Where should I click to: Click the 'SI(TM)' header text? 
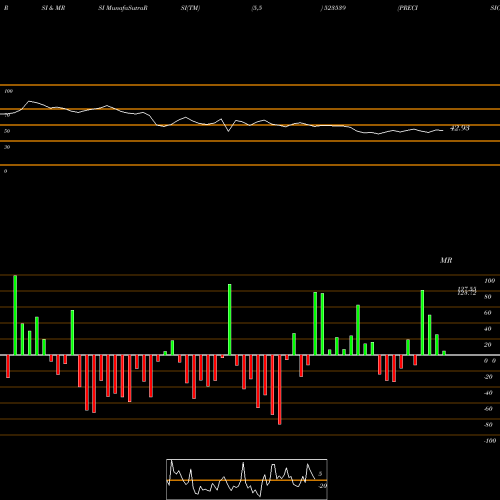pos(190,8)
